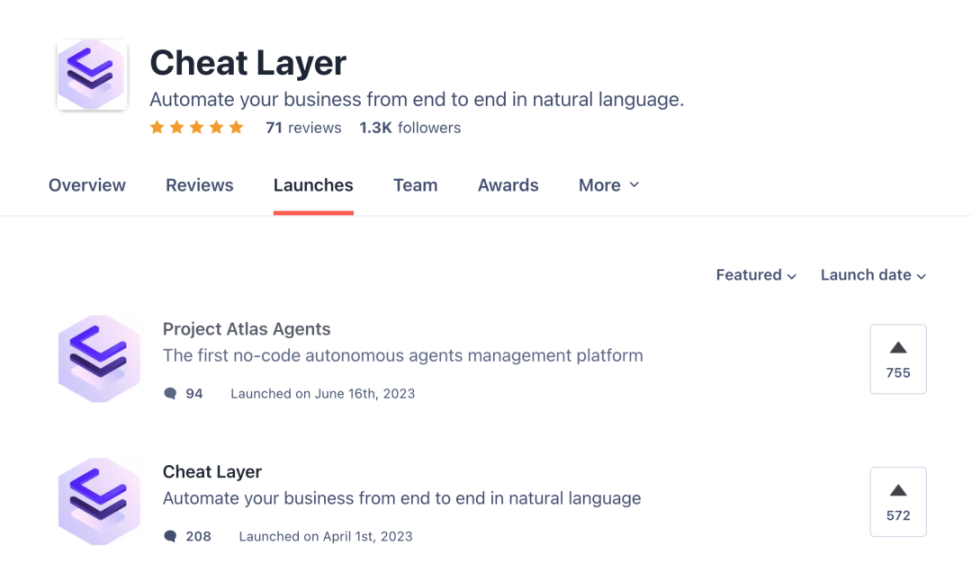Select the Launches tab

(313, 185)
